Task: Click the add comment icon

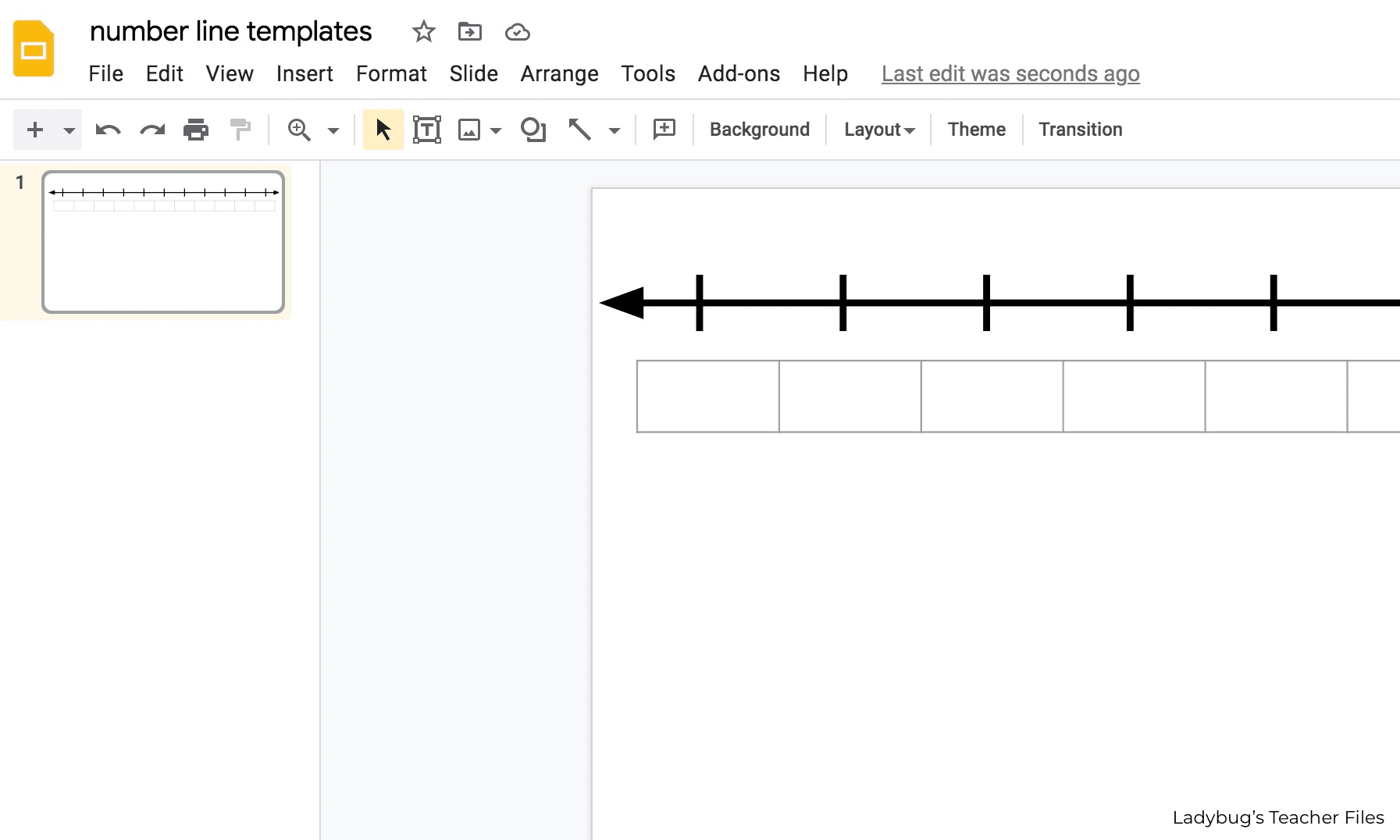Action: 664,129
